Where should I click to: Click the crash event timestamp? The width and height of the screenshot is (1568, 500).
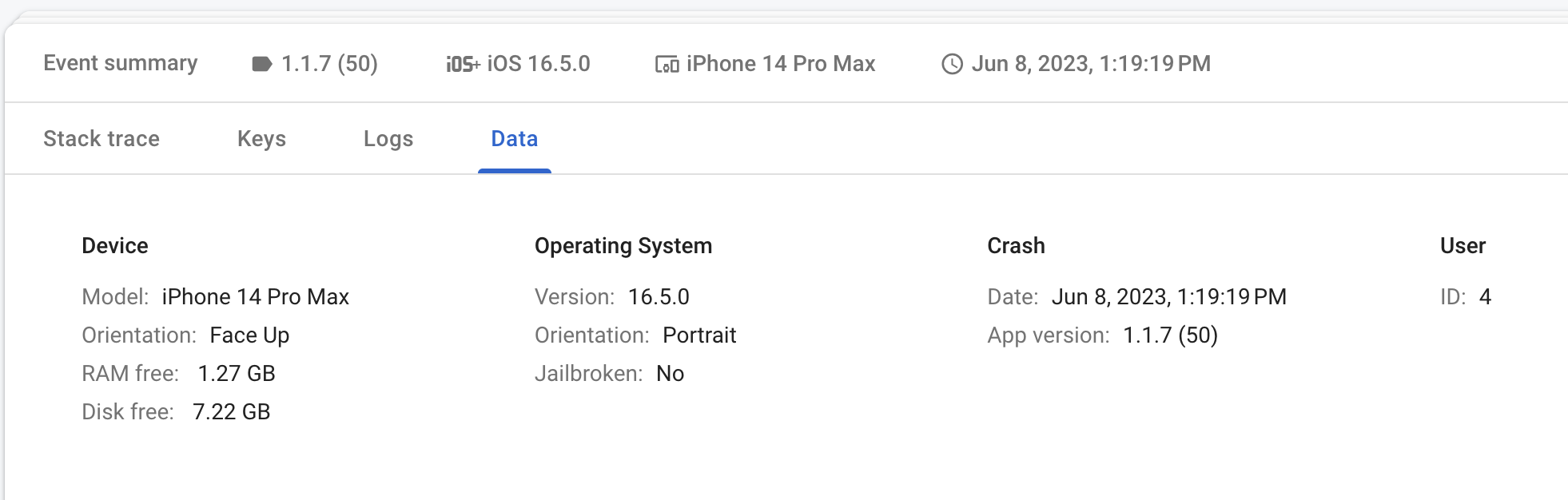tap(1091, 63)
